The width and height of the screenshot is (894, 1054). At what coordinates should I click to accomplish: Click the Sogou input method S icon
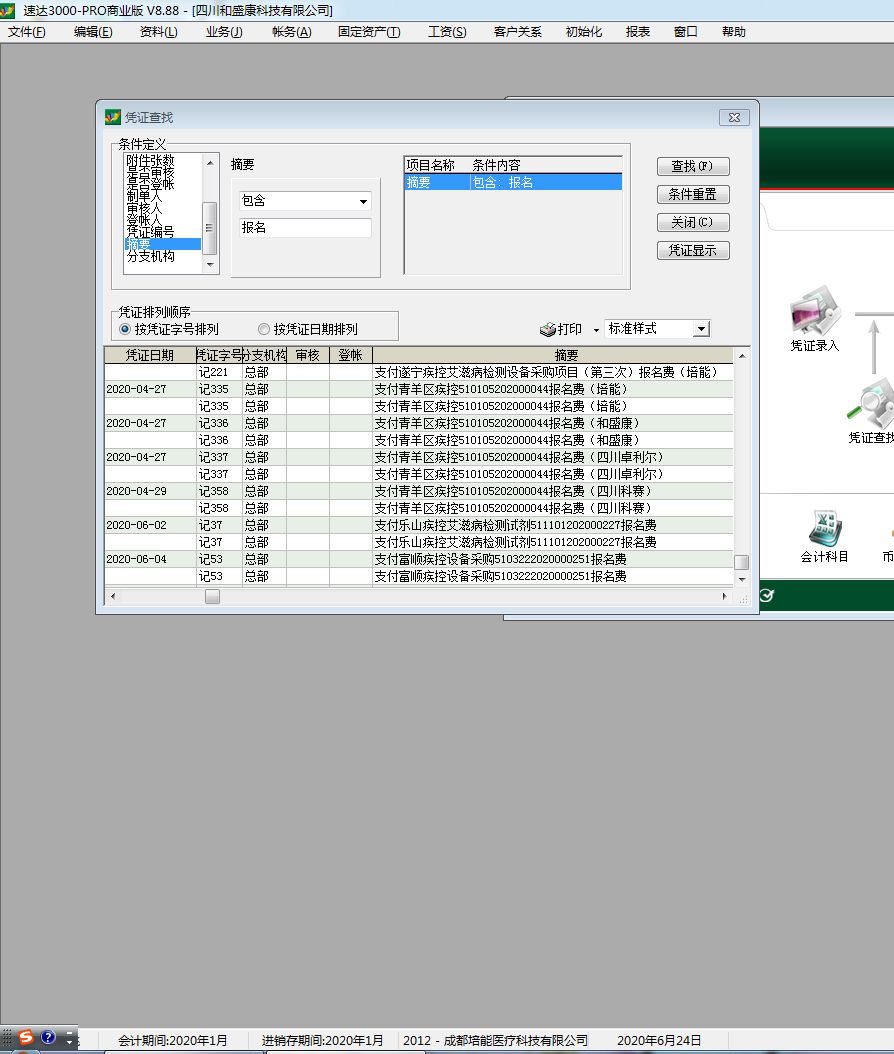26,1037
